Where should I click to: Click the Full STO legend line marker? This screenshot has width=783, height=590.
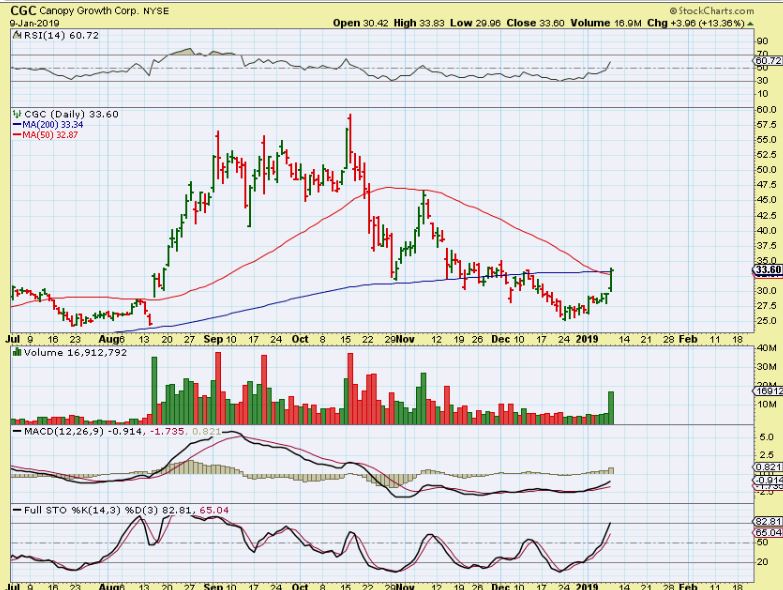pos(17,510)
